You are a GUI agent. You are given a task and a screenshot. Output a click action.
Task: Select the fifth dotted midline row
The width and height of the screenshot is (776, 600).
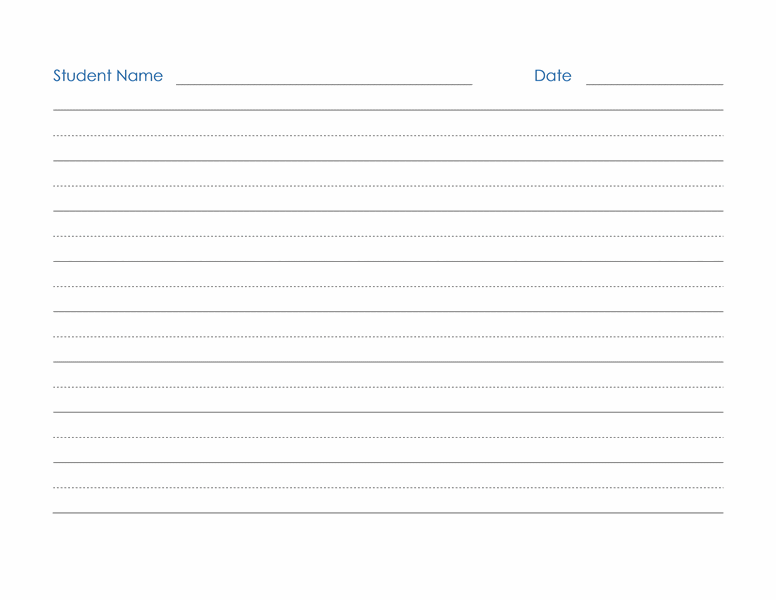(x=388, y=336)
